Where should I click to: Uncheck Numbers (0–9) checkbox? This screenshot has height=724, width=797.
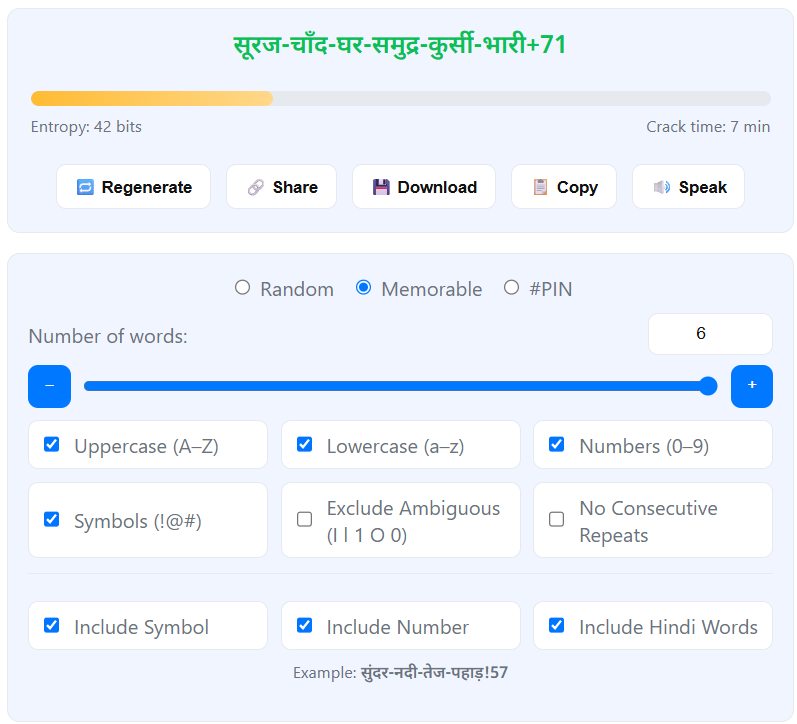(557, 444)
